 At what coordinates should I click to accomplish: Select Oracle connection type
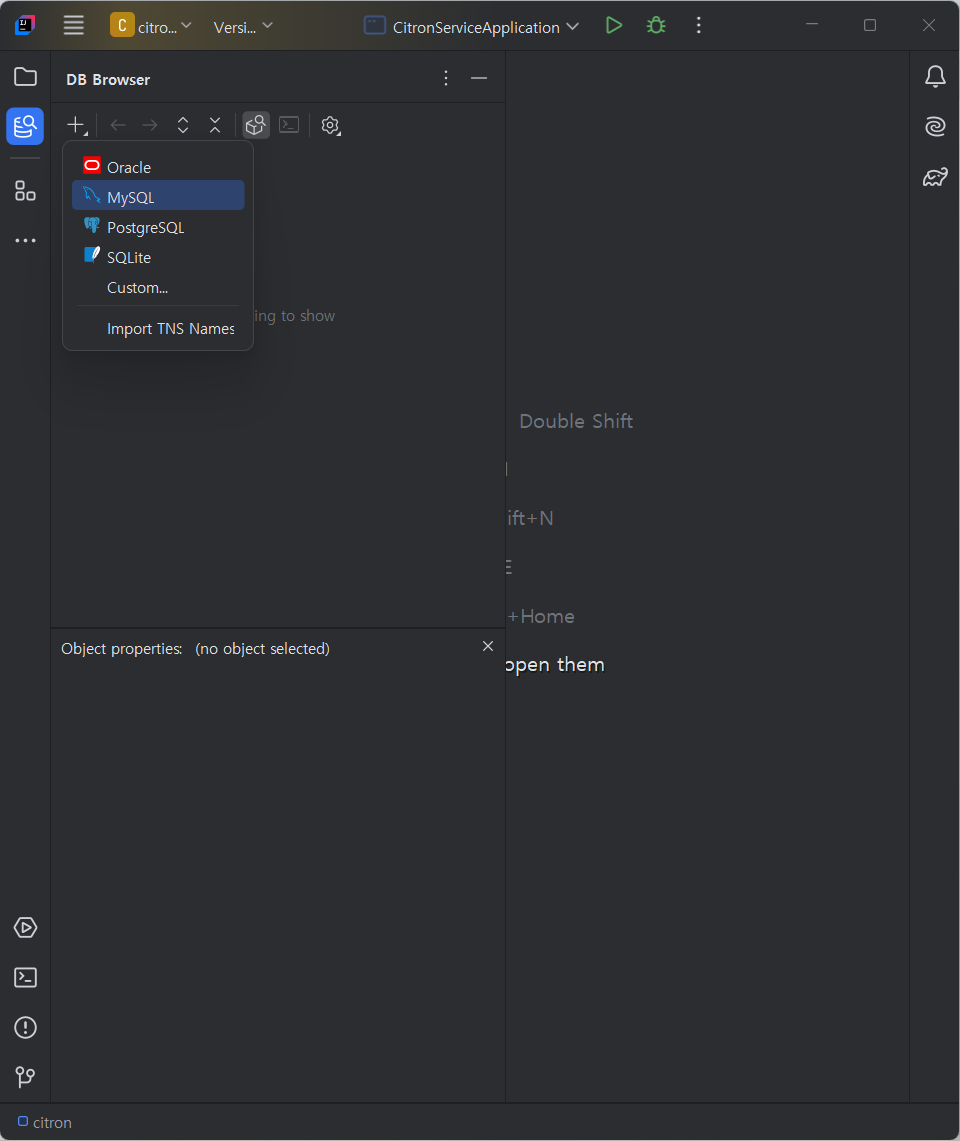(158, 167)
